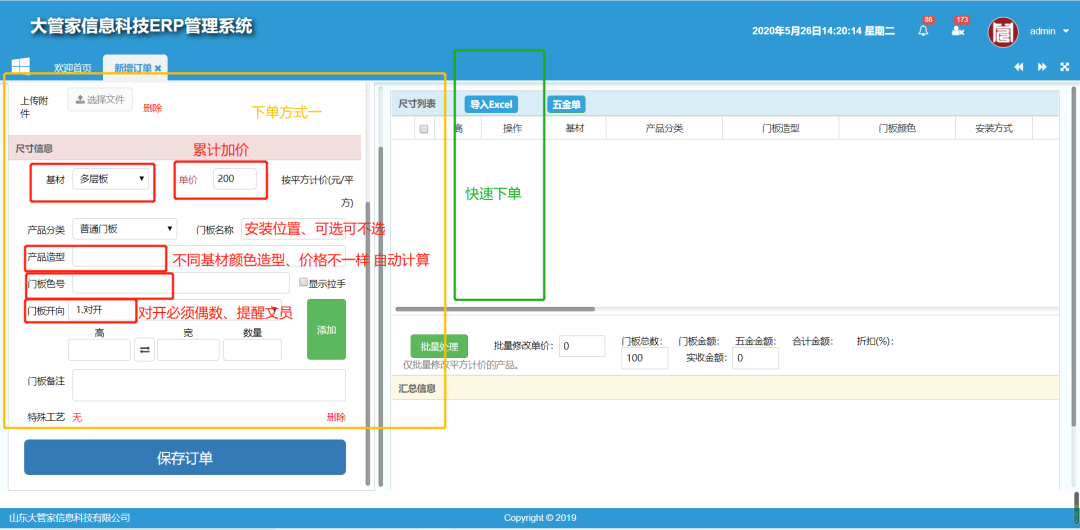Close the 新增订单 tab
1080x530 pixels.
pyautogui.click(x=158, y=68)
